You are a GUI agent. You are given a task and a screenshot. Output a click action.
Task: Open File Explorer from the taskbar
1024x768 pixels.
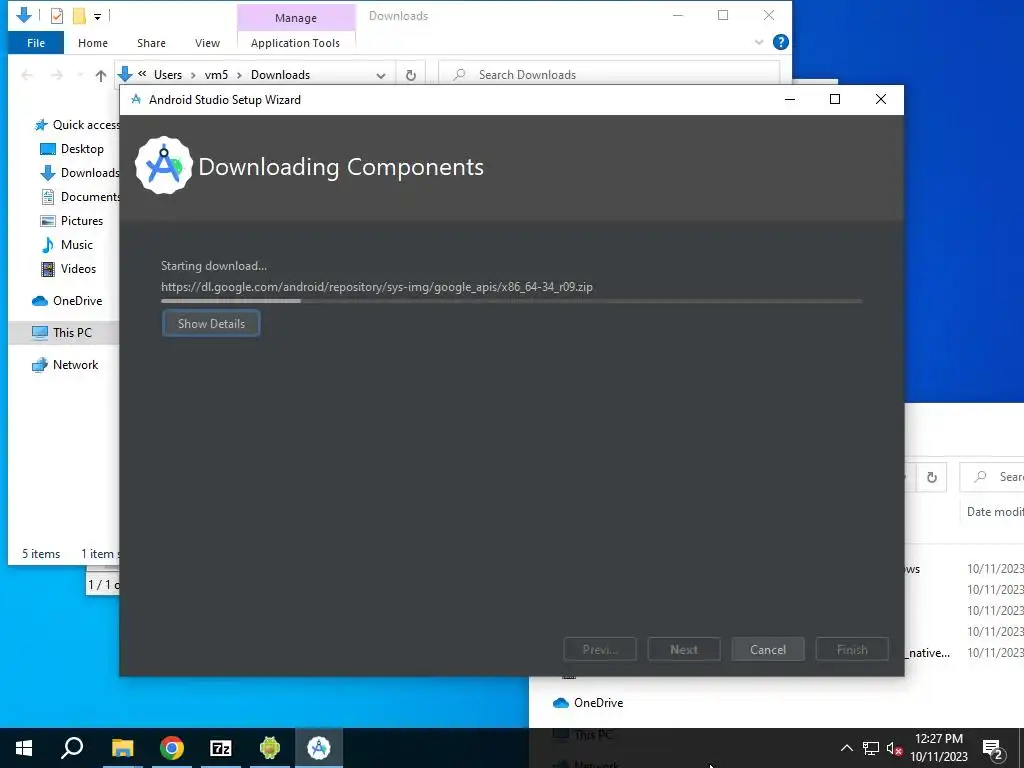point(122,748)
